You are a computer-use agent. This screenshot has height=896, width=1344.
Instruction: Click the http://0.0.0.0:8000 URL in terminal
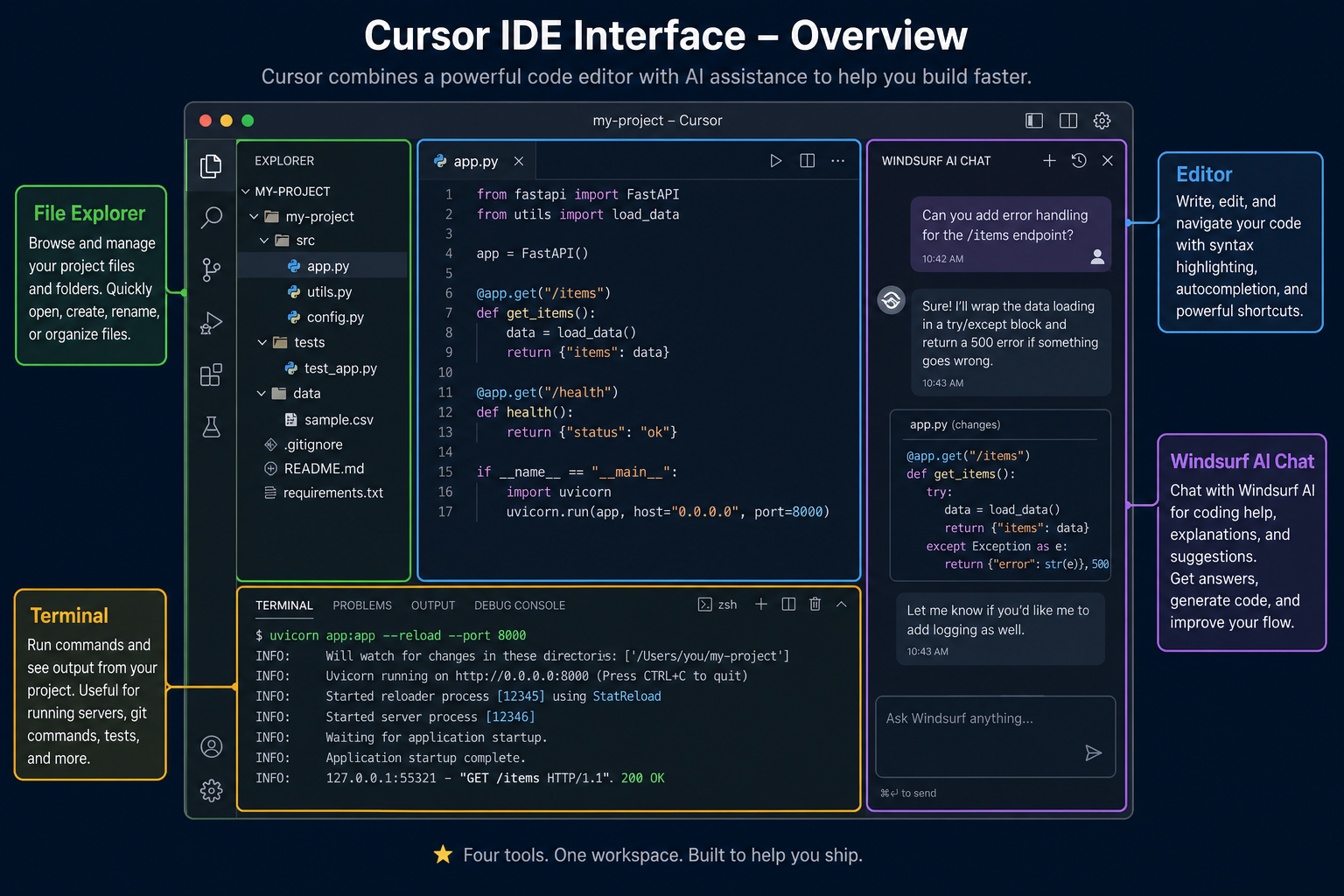tap(522, 676)
